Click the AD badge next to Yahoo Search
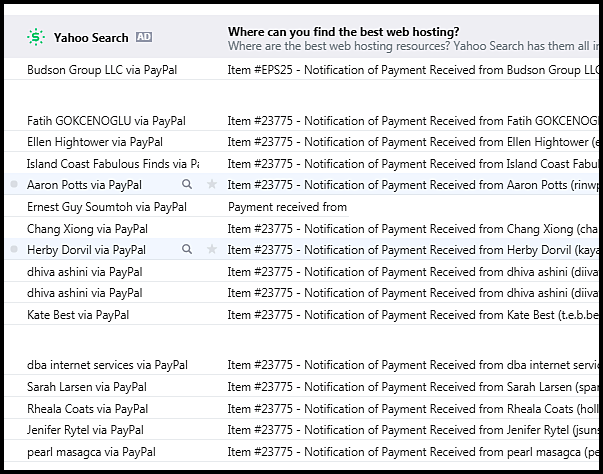603x474 pixels. coord(144,37)
